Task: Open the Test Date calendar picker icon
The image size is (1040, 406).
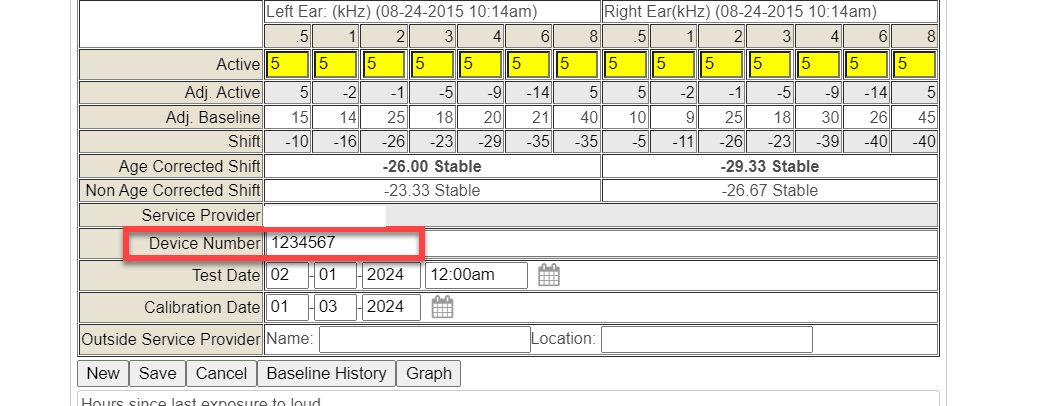Action: [548, 276]
